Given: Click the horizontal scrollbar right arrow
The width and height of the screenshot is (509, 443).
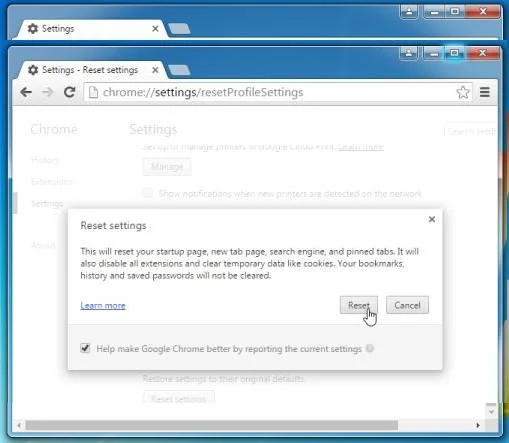Looking at the screenshot, I should (x=478, y=425).
